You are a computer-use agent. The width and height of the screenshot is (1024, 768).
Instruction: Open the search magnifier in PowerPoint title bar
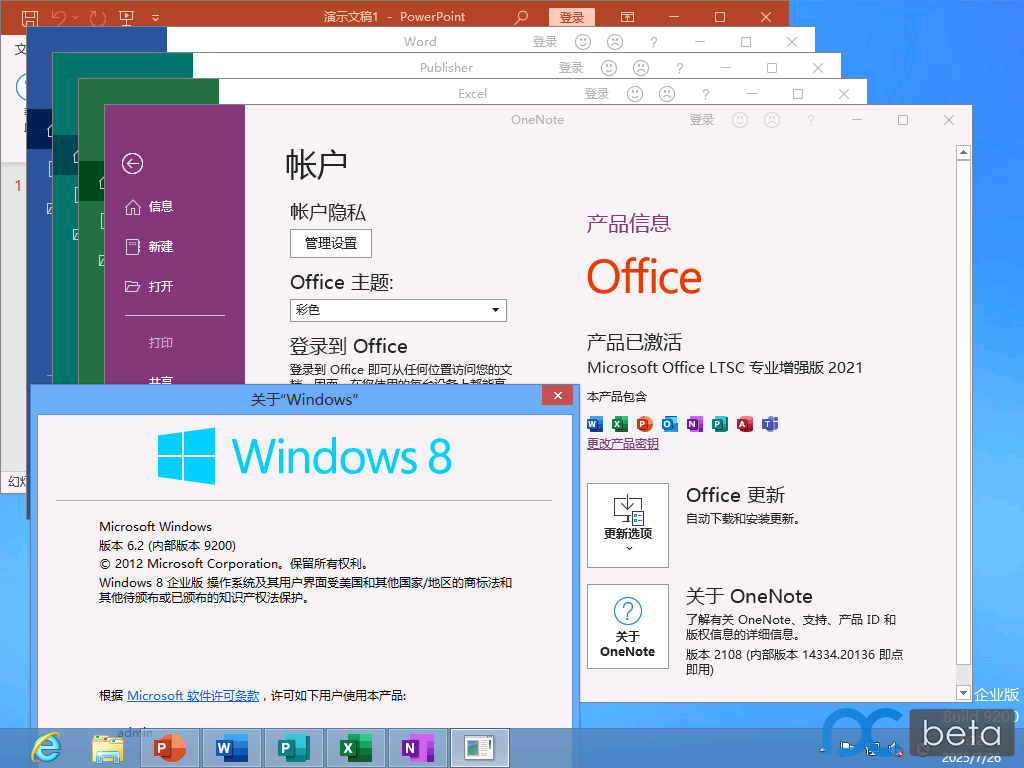[520, 17]
